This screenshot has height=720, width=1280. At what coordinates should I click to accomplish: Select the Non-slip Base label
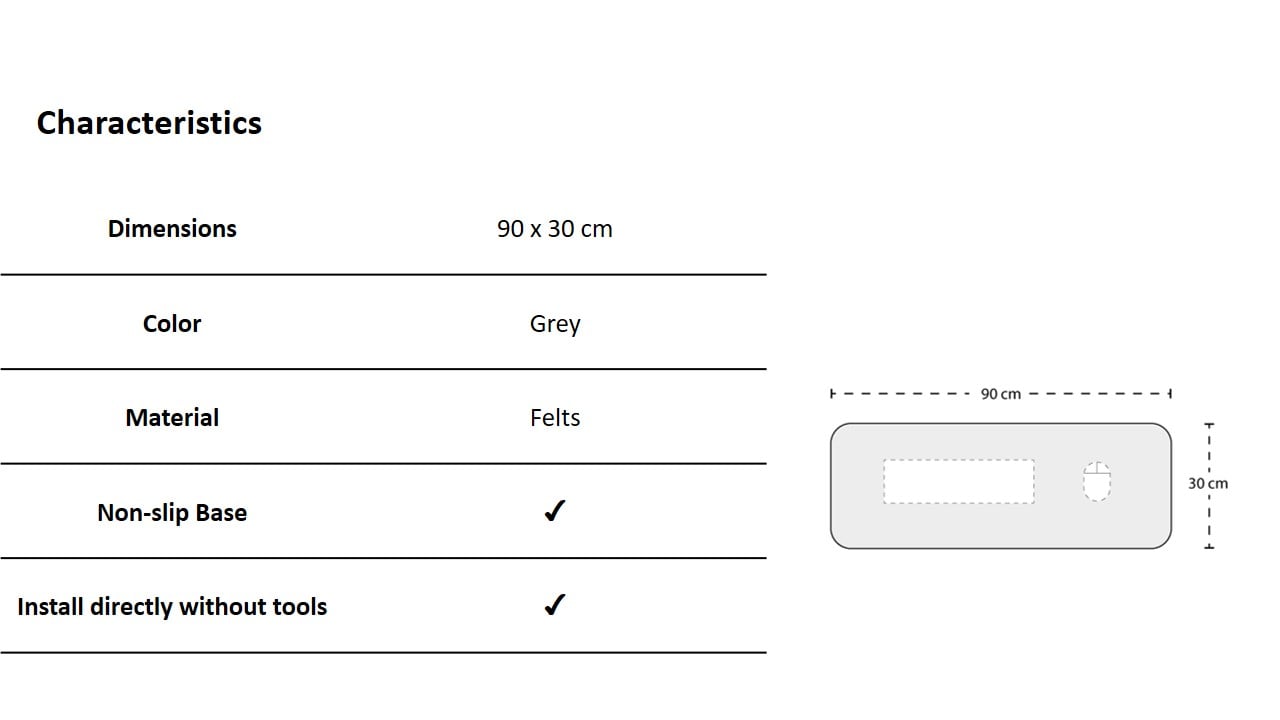tap(172, 513)
